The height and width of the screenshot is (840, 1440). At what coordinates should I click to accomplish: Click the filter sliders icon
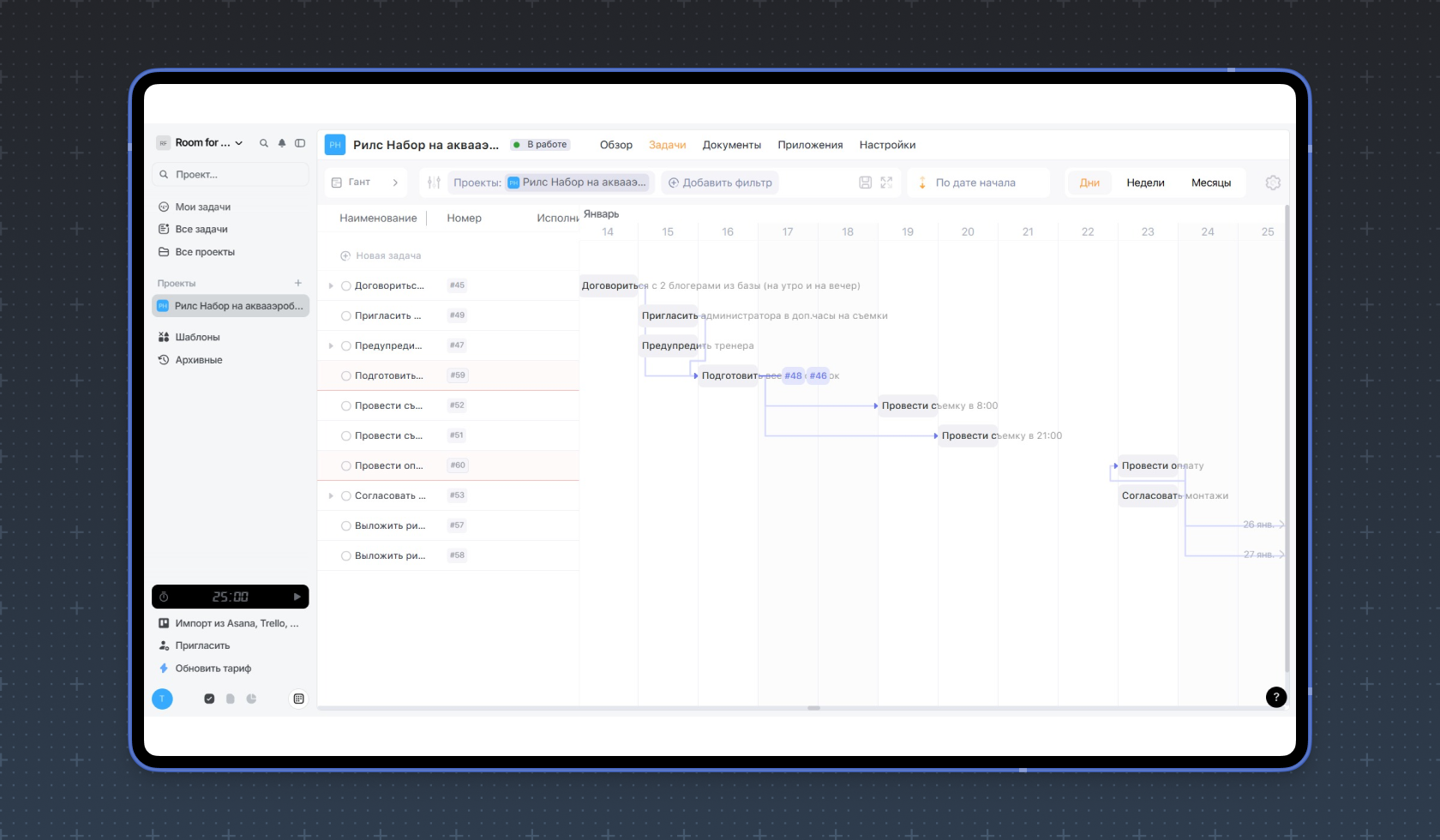tap(435, 183)
